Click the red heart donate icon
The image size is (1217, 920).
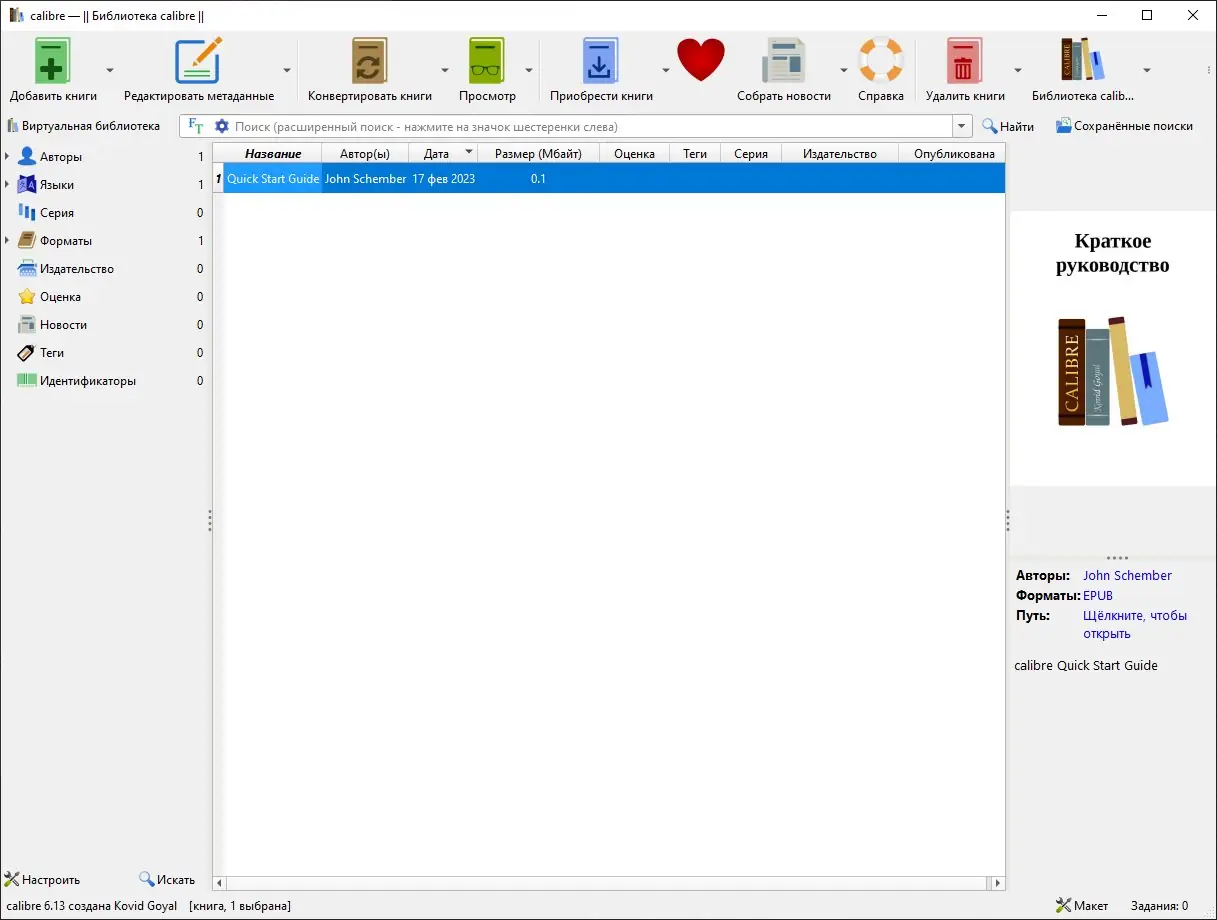pyautogui.click(x=701, y=60)
